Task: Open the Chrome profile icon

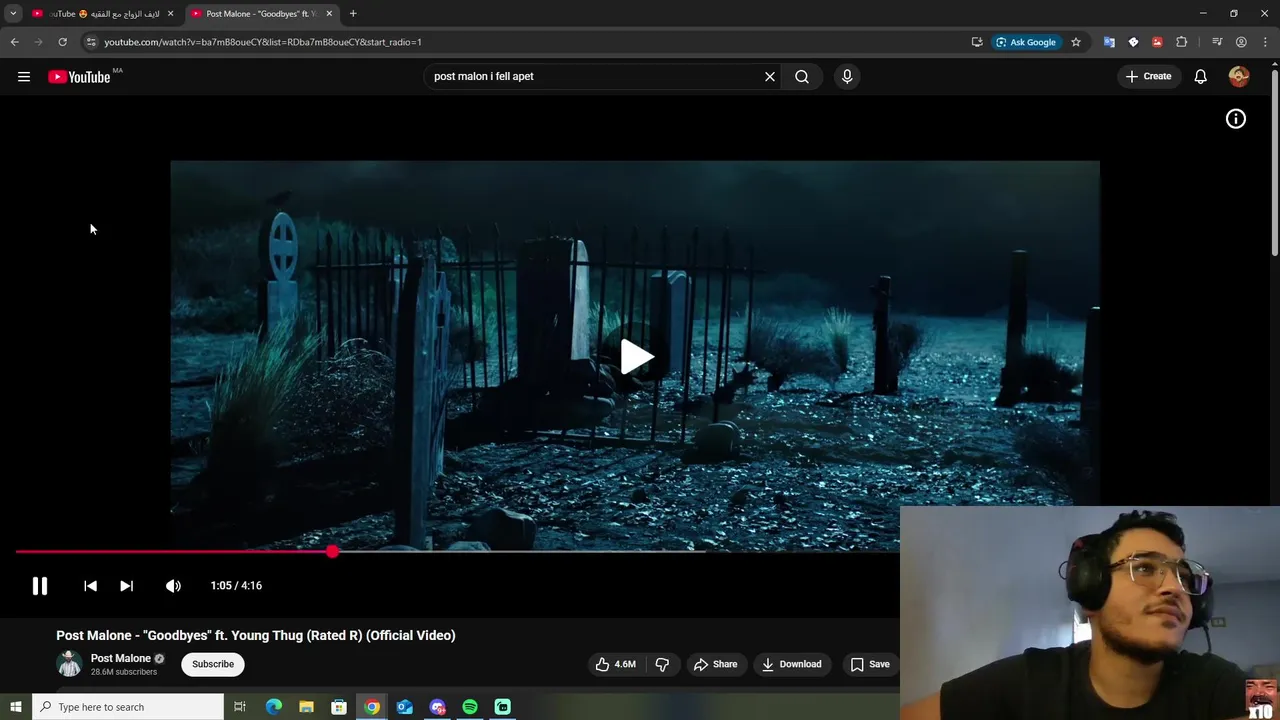Action: coord(1241,42)
